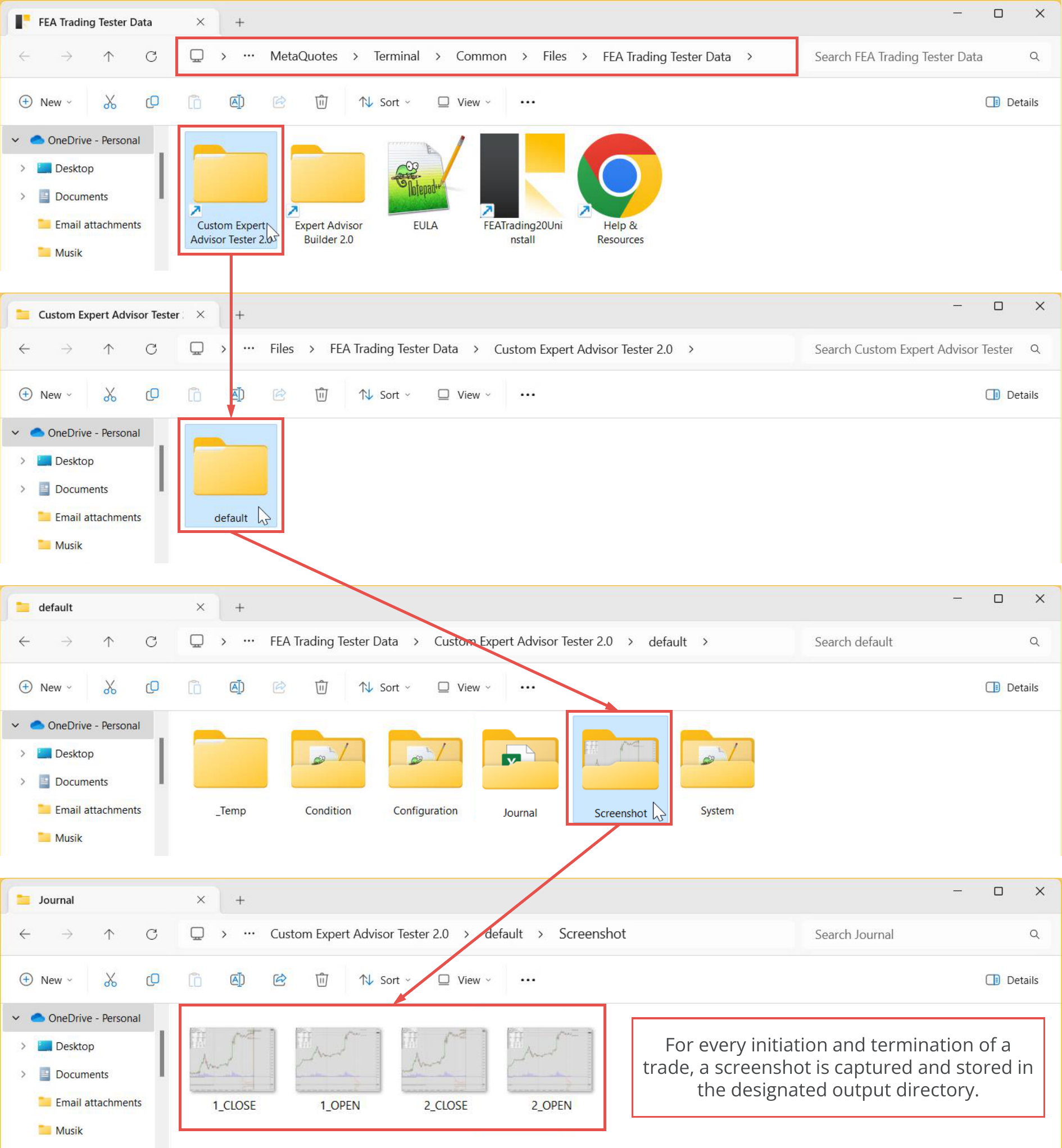Click Rename icon in FEA Trading Tester Data window
The height and width of the screenshot is (1148, 1062).
[x=237, y=102]
